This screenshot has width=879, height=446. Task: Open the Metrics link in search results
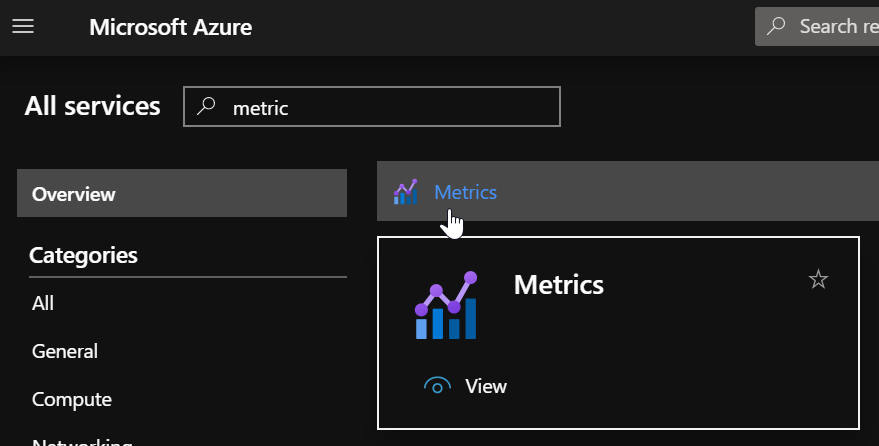[x=465, y=192]
